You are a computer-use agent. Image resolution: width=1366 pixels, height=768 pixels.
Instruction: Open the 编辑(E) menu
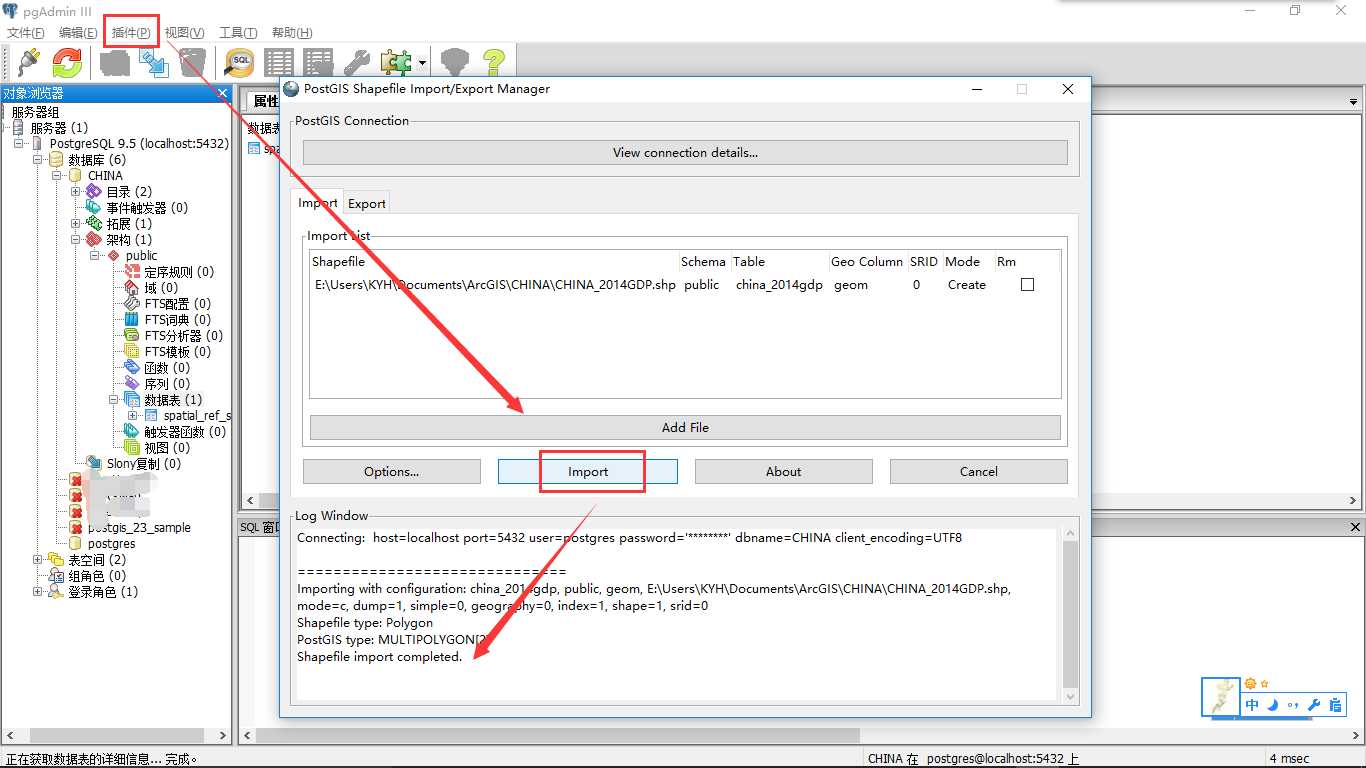click(x=78, y=33)
